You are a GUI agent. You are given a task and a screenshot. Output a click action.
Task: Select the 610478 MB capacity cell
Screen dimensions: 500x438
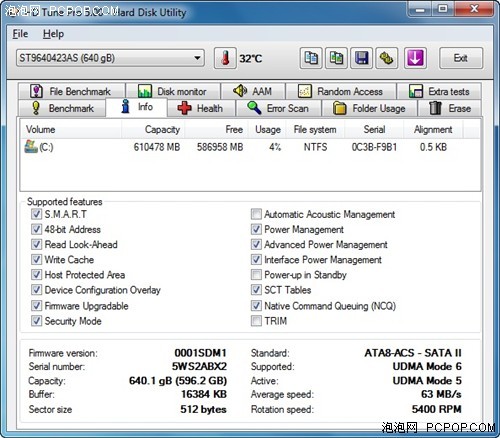coord(157,147)
